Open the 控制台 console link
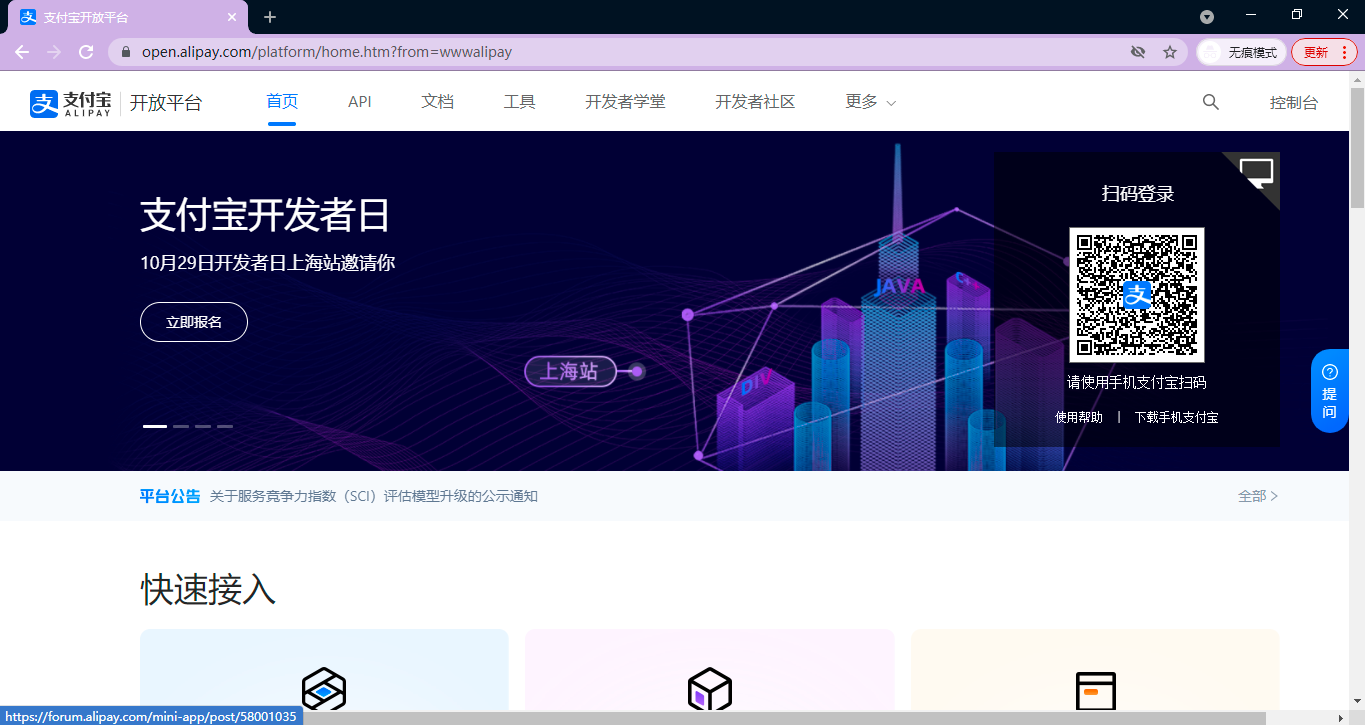The width and height of the screenshot is (1365, 725). click(x=1294, y=101)
